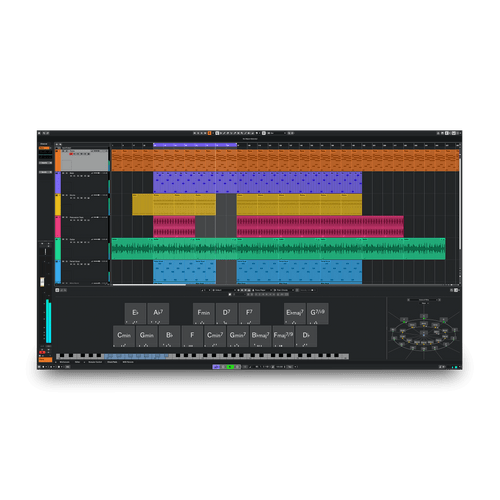This screenshot has width=500, height=500.
Task: Trigger the Cmin chord pad
Action: click(x=124, y=336)
